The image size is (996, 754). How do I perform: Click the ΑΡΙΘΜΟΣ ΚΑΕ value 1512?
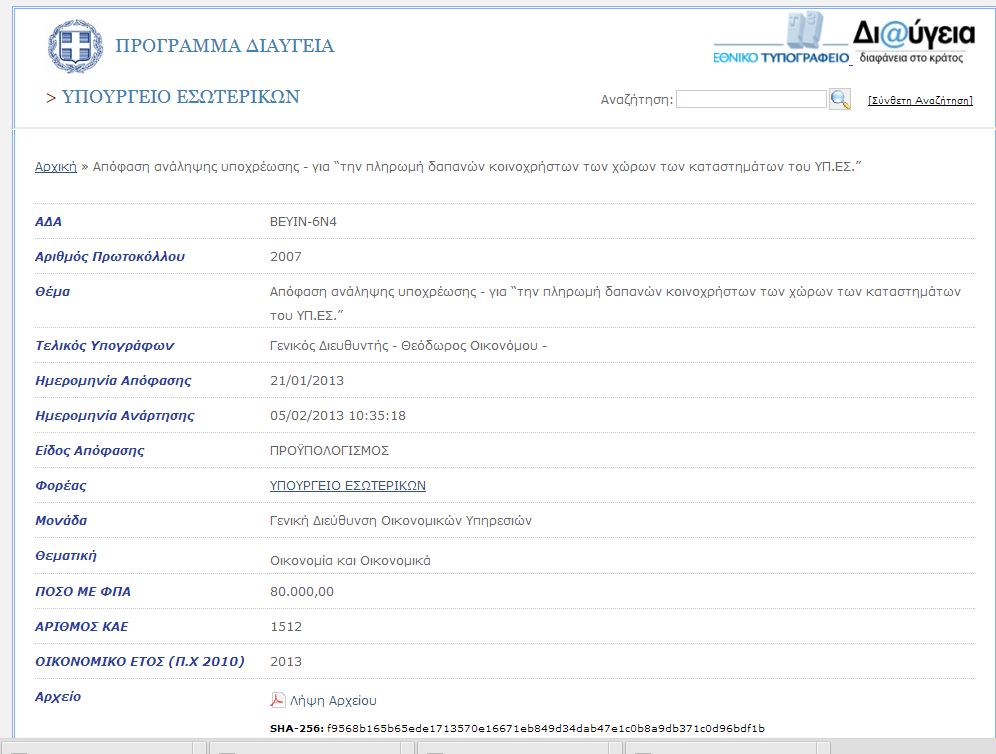click(x=286, y=626)
